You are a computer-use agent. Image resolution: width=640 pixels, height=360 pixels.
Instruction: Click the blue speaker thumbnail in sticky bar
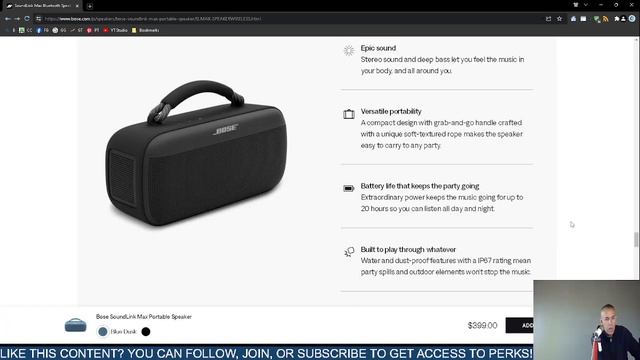click(x=76, y=325)
